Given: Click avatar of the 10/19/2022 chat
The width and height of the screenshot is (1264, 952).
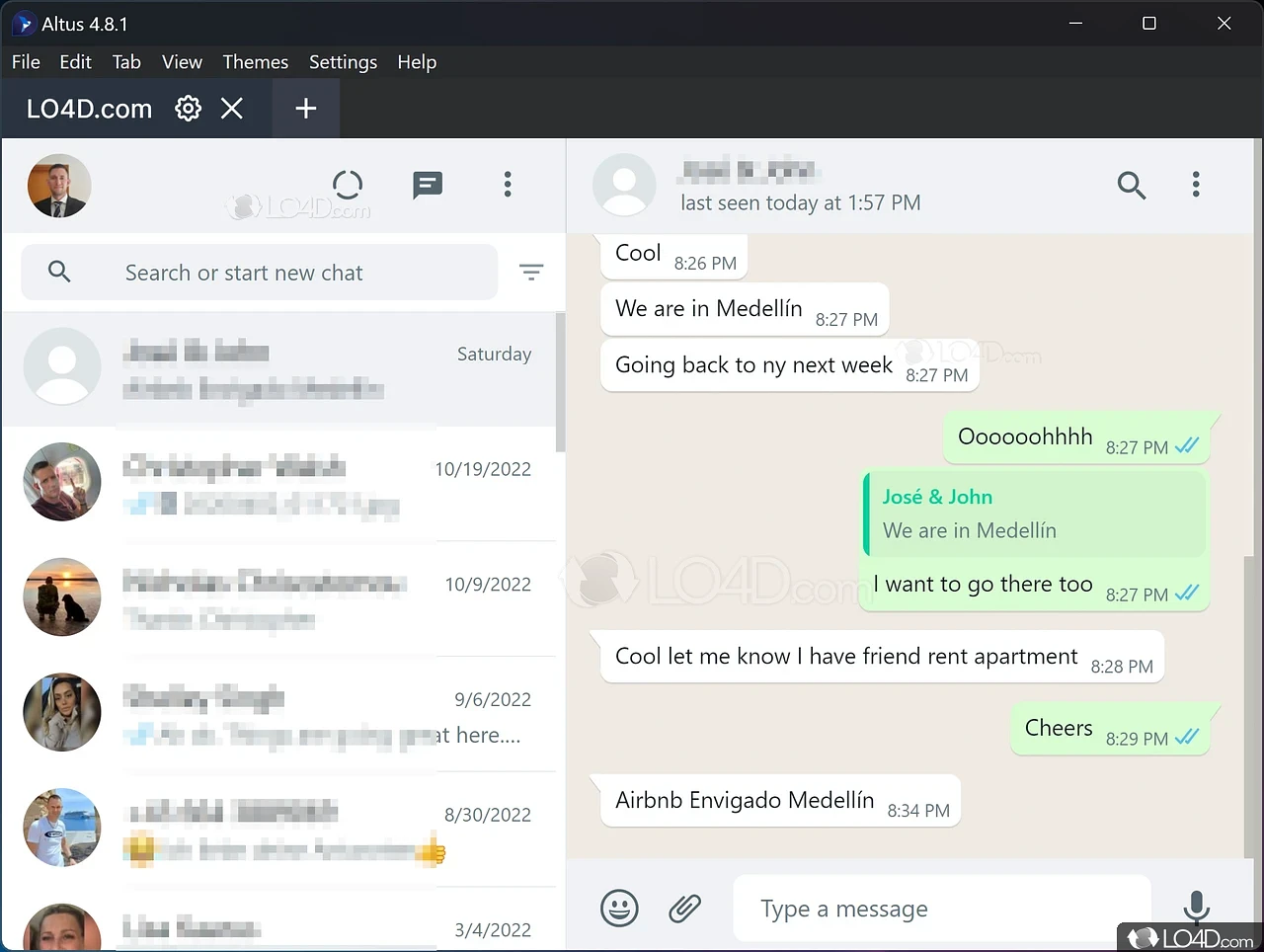Looking at the screenshot, I should pos(62,482).
